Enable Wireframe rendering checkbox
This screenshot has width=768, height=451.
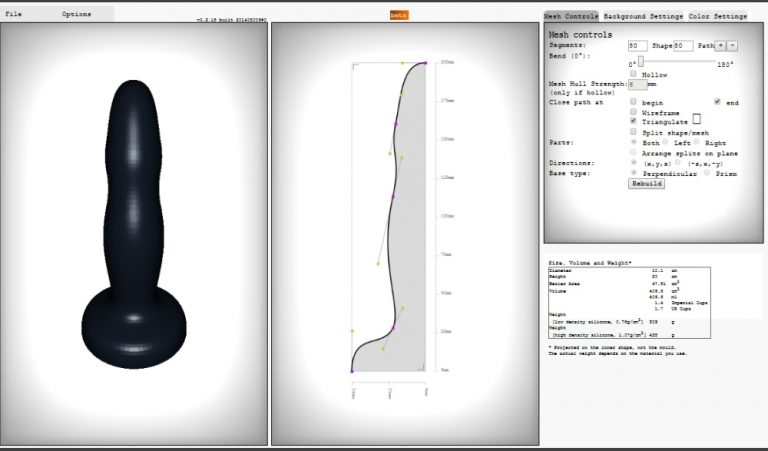(633, 112)
